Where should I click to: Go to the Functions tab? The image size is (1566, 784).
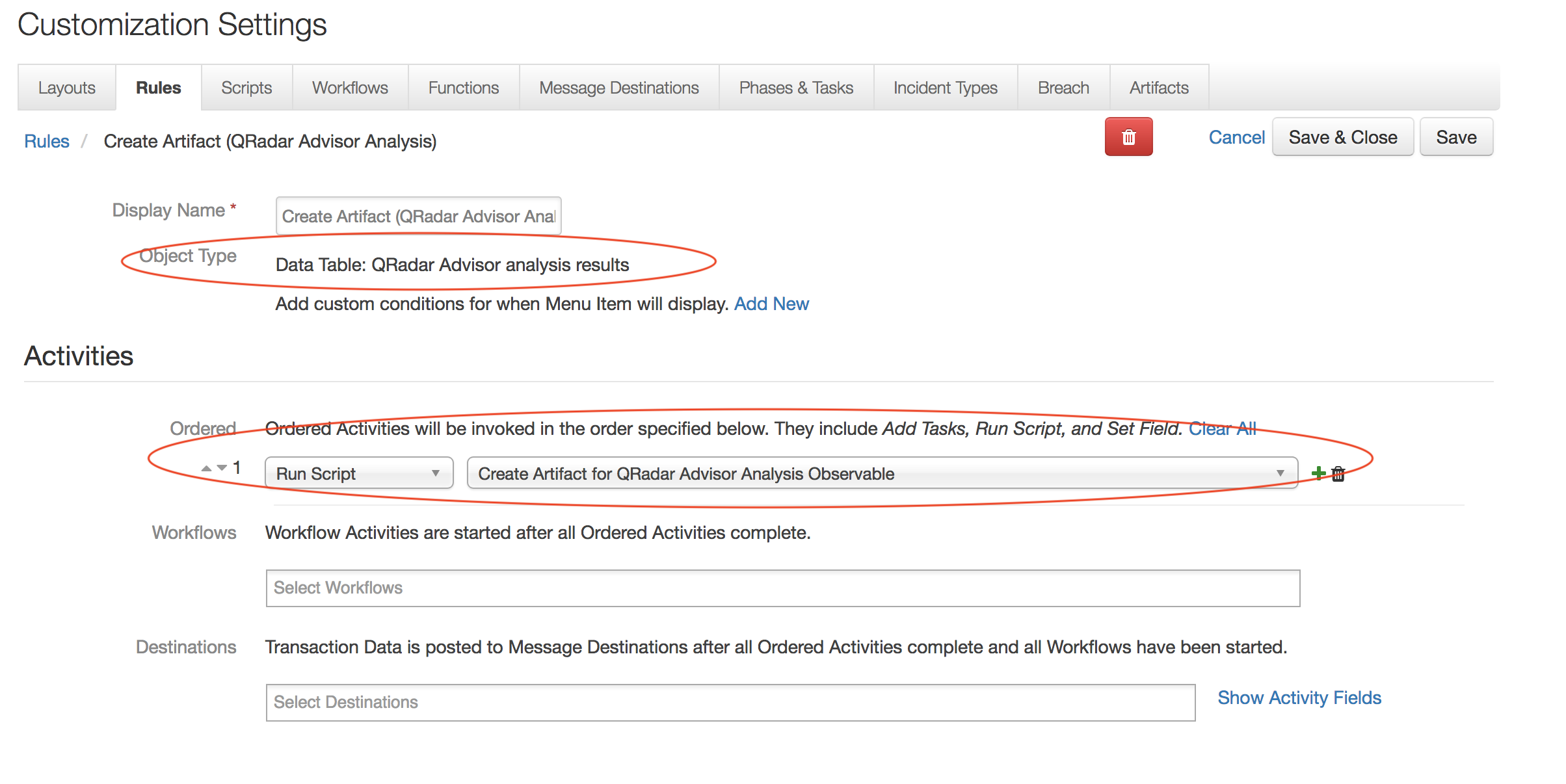pyautogui.click(x=463, y=88)
